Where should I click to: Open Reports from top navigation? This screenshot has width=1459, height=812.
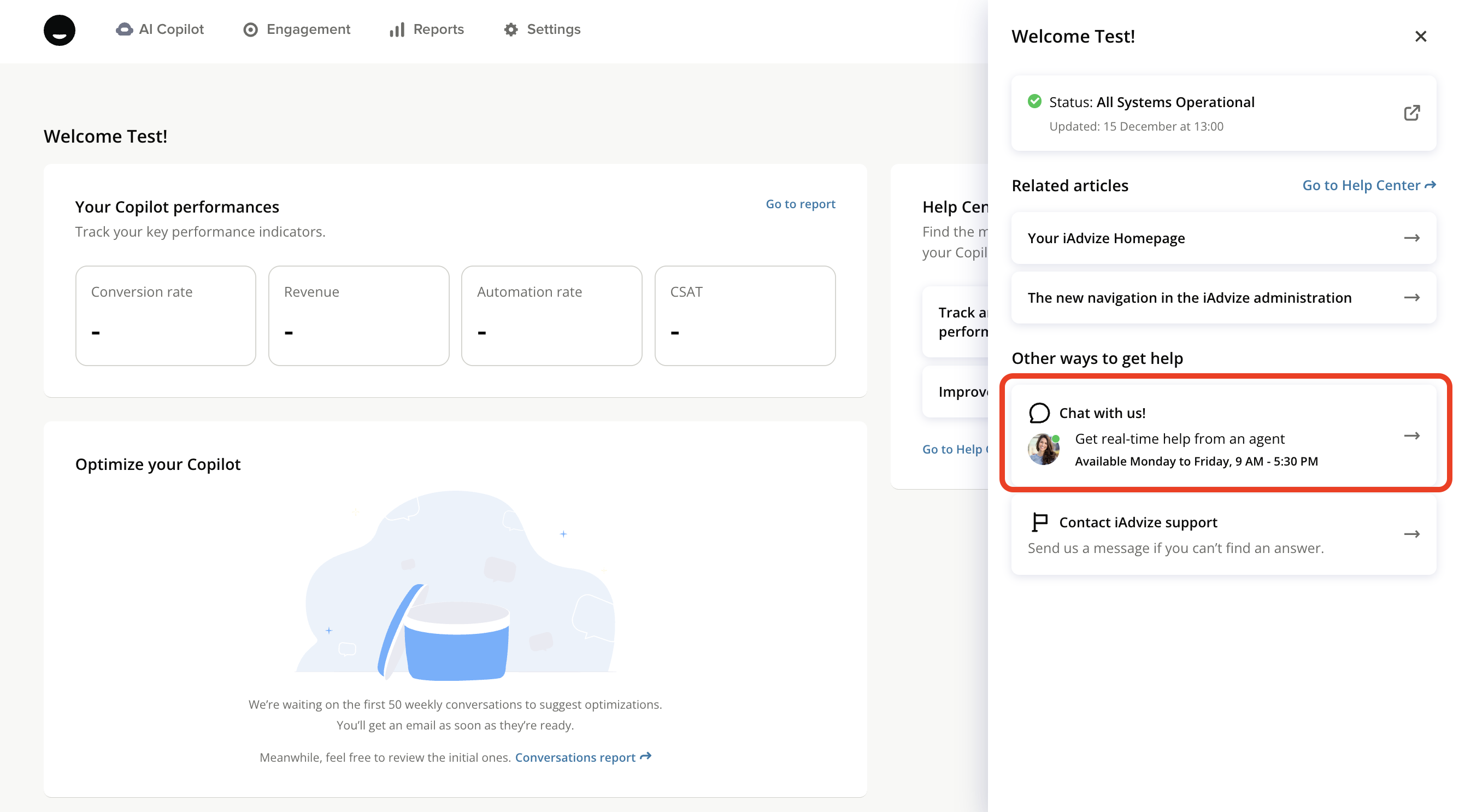pos(426,30)
